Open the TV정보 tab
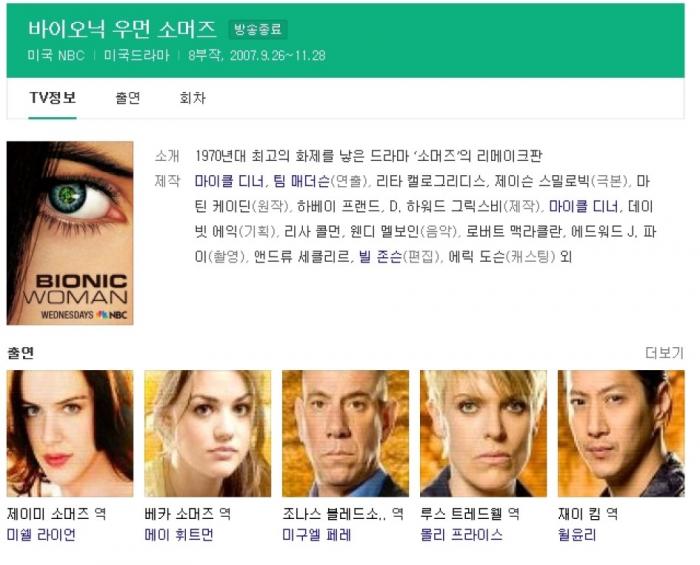The height and width of the screenshot is (565, 700). coord(53,98)
